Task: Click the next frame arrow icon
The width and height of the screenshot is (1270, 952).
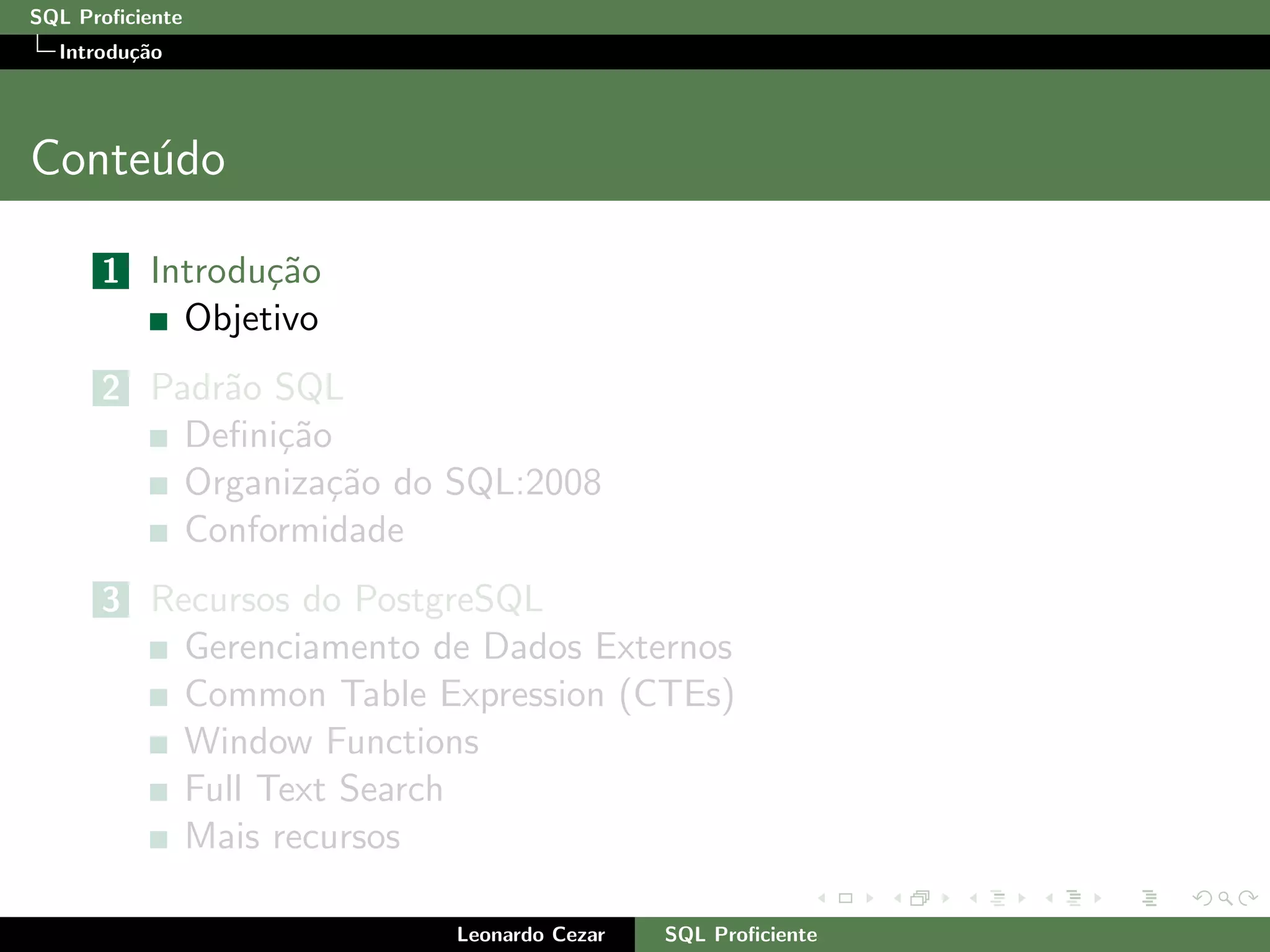Action: (946, 898)
